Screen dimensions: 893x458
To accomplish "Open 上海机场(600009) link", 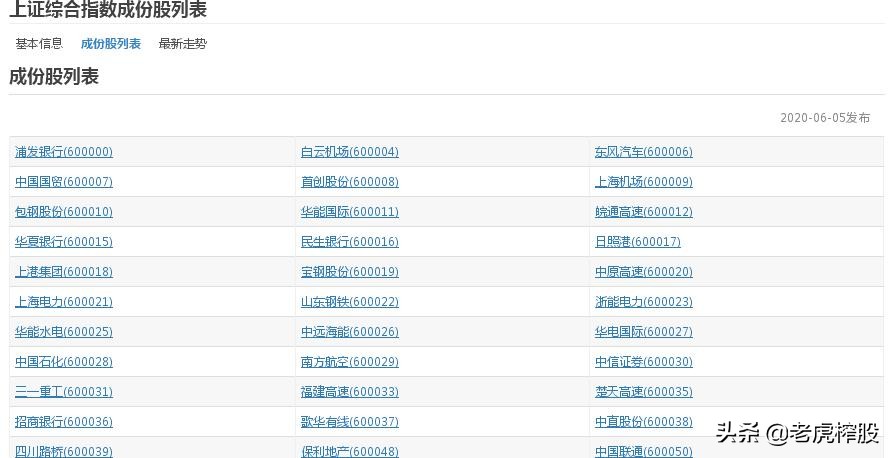I will [x=644, y=182].
